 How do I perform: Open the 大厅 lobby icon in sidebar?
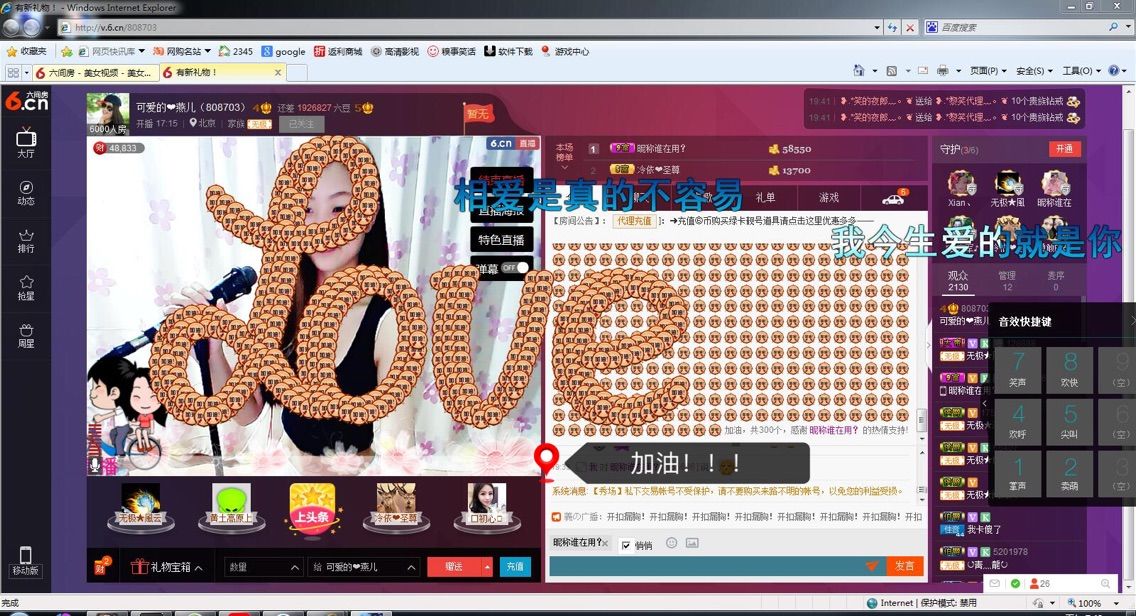pos(26,142)
